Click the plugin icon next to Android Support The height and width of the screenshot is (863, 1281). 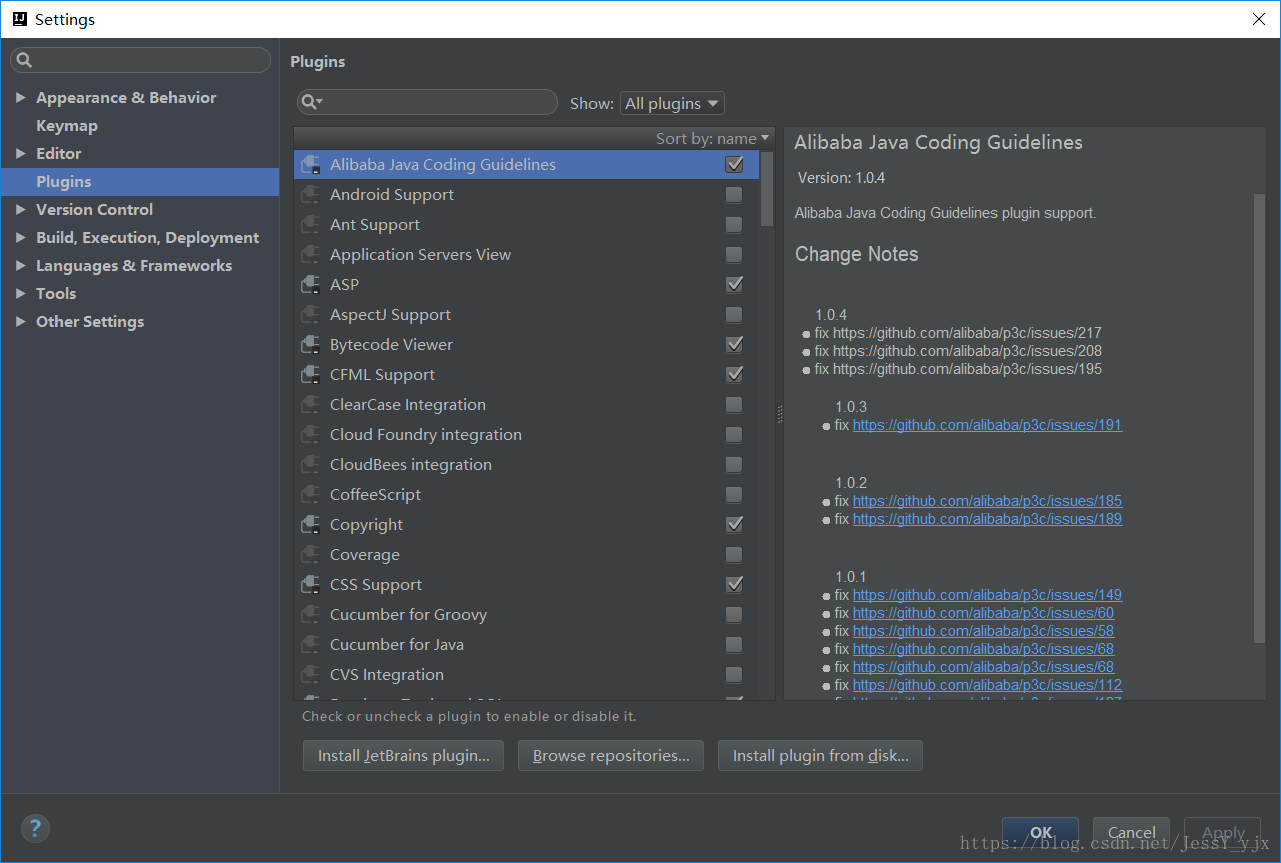click(311, 195)
